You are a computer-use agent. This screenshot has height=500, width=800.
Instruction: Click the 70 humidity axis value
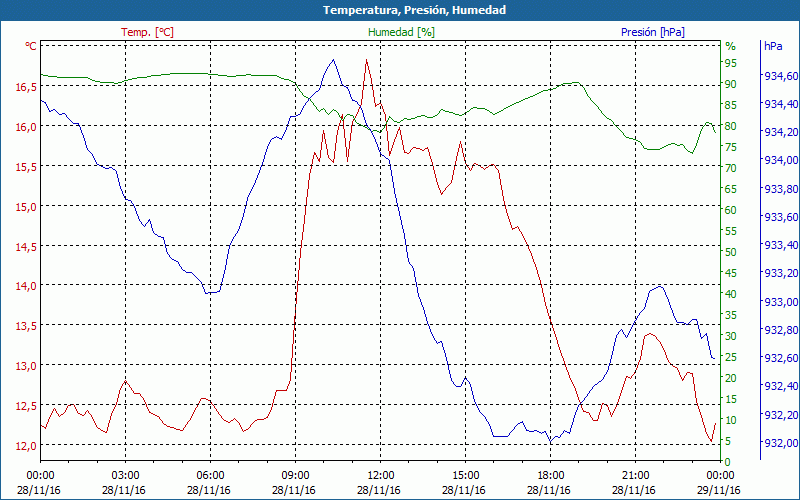pyautogui.click(x=731, y=168)
